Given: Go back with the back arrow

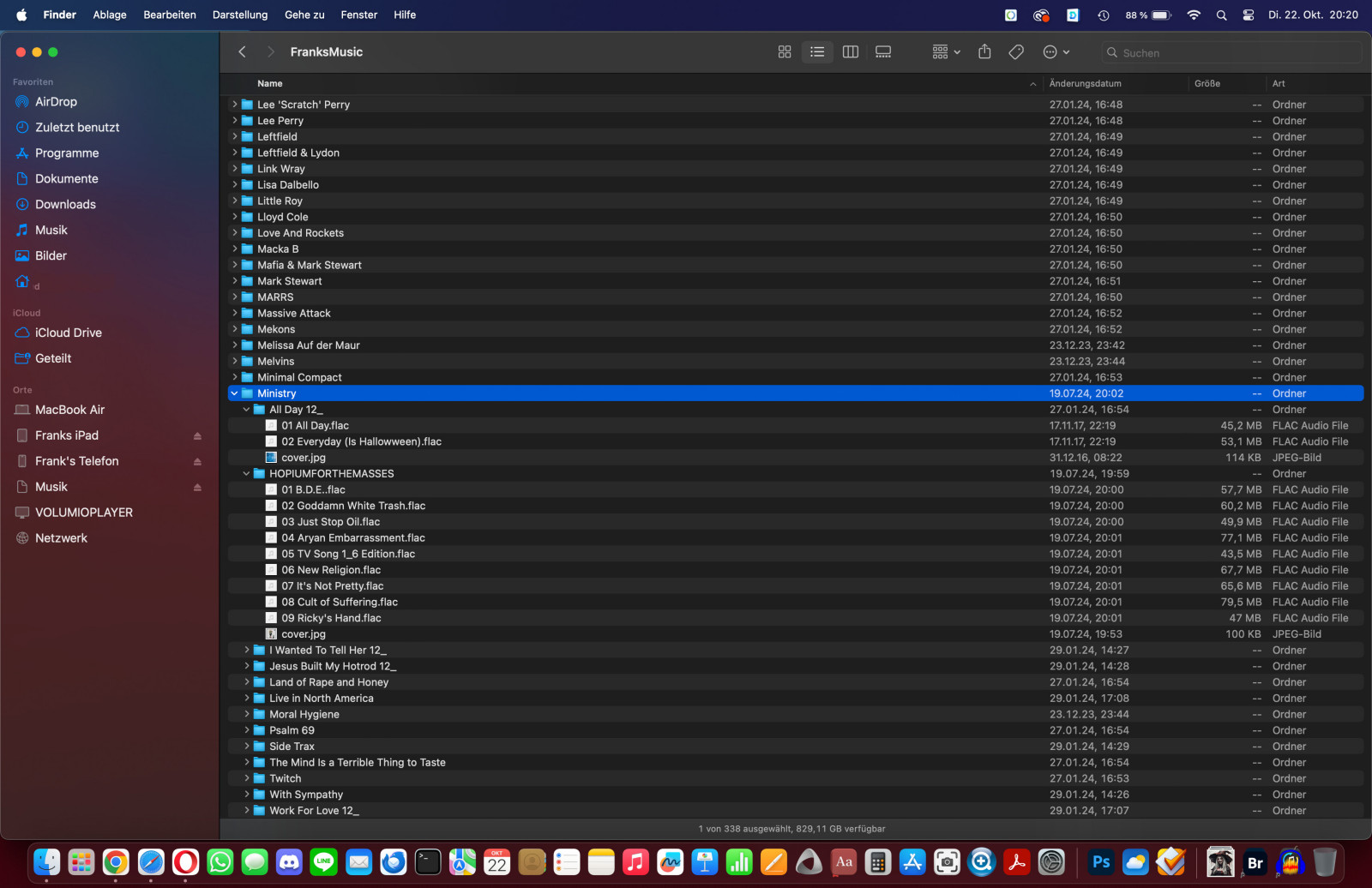Looking at the screenshot, I should coord(243,52).
